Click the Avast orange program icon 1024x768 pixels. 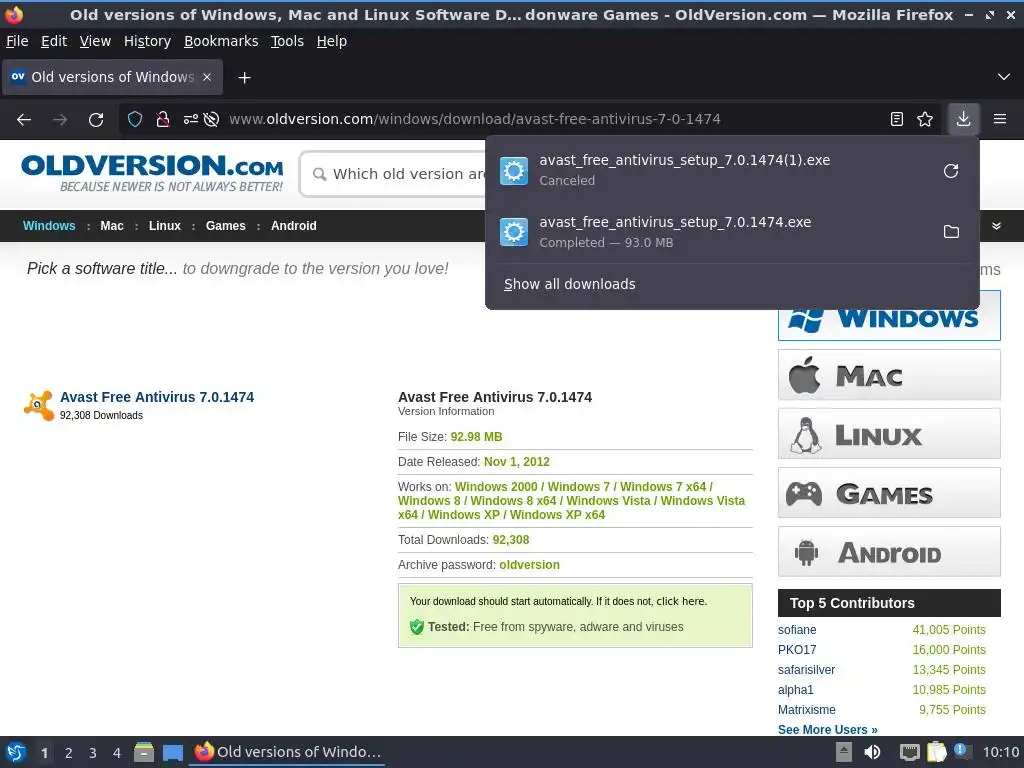coord(39,406)
